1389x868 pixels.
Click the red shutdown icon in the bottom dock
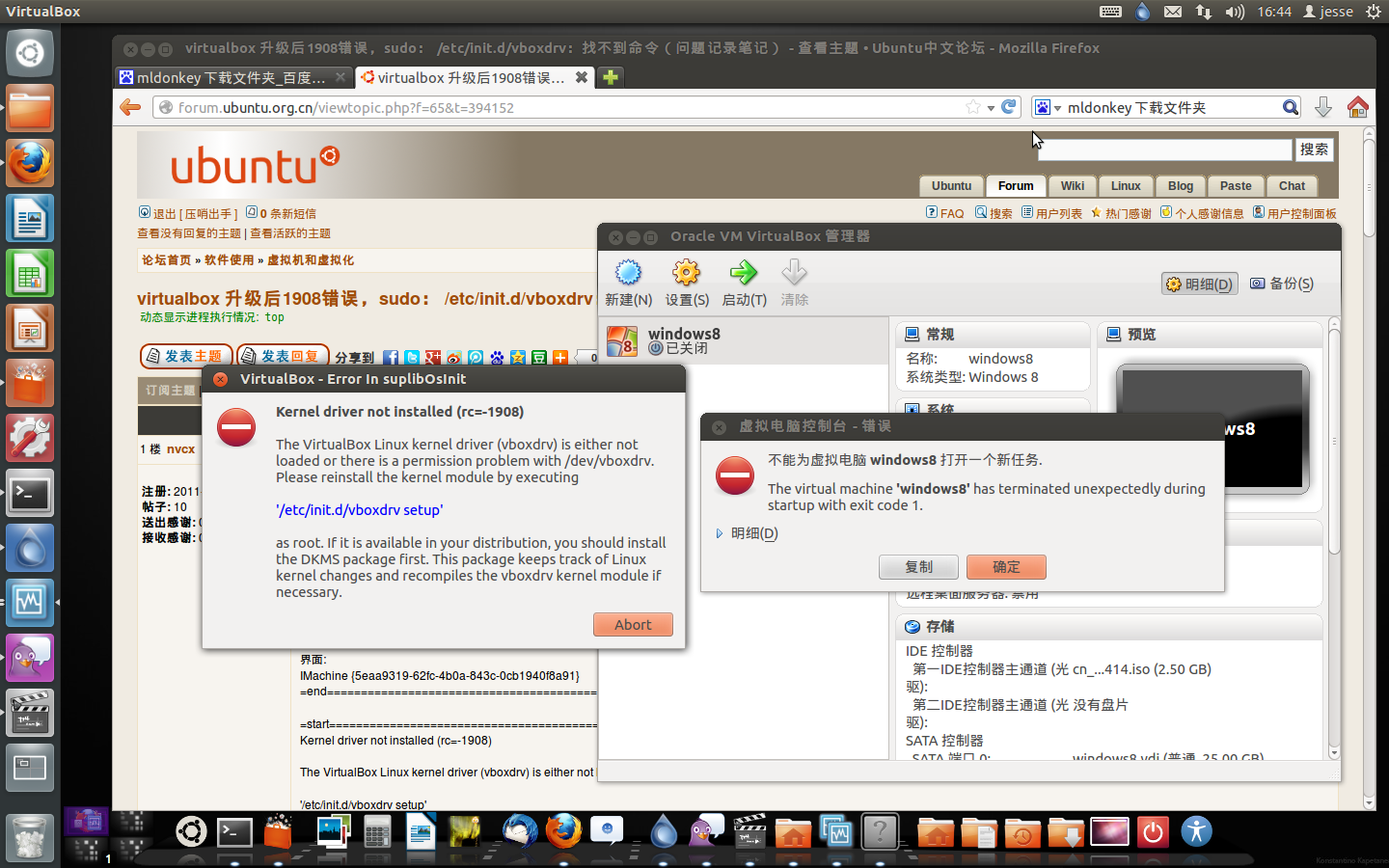[1153, 831]
